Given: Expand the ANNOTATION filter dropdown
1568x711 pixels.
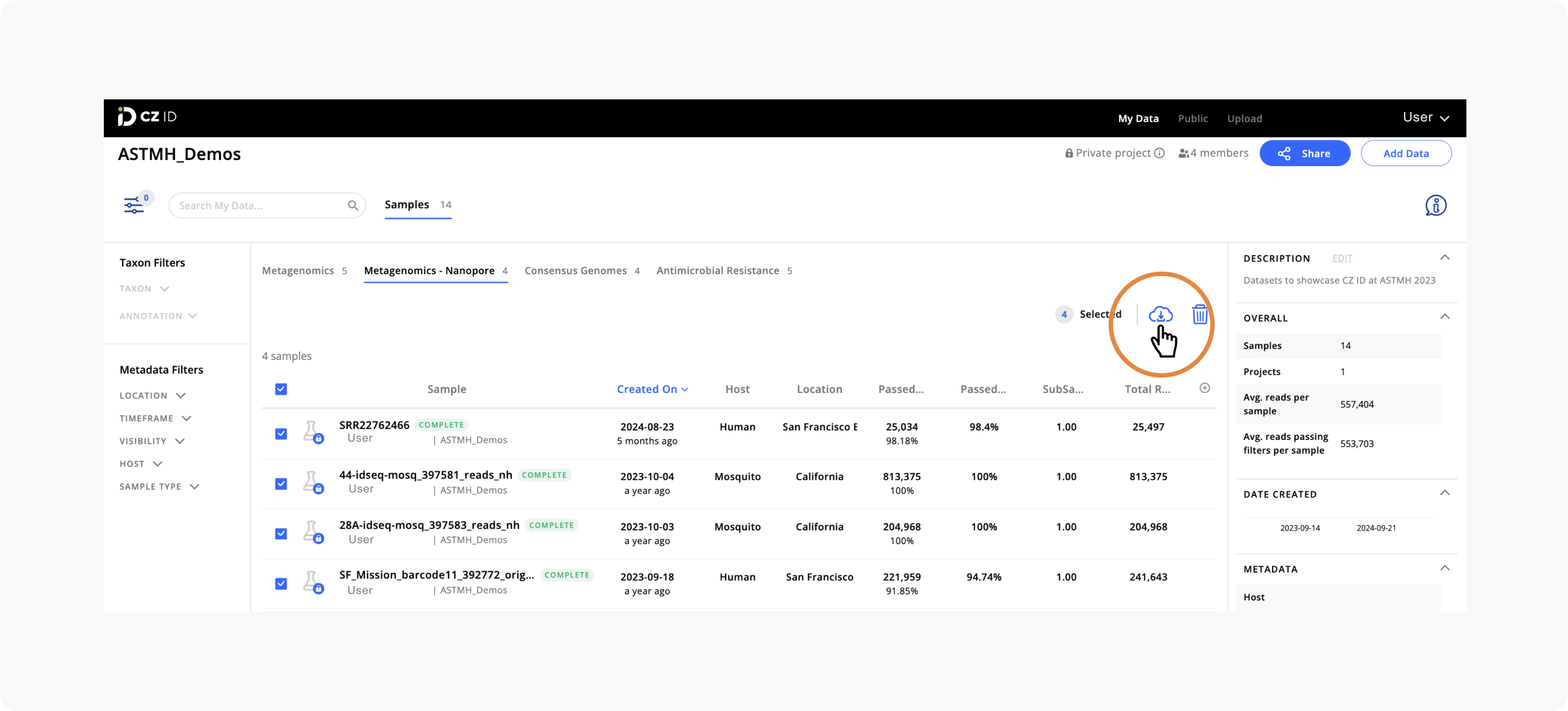Looking at the screenshot, I should (158, 316).
